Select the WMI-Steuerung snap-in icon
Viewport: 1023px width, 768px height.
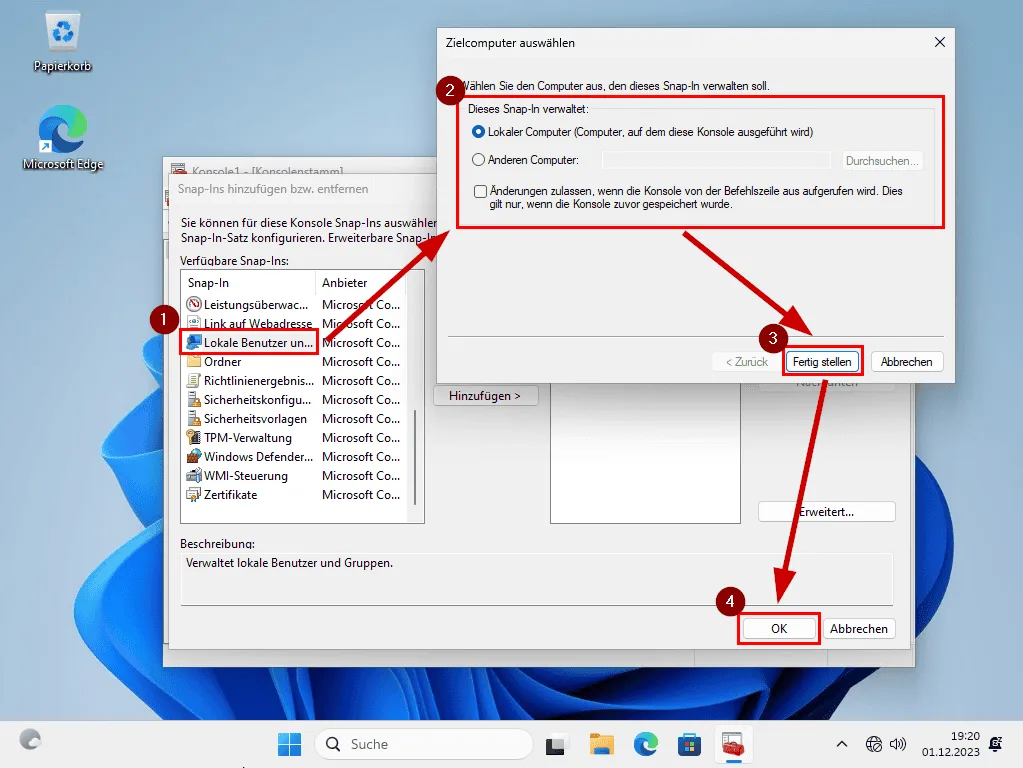click(194, 476)
